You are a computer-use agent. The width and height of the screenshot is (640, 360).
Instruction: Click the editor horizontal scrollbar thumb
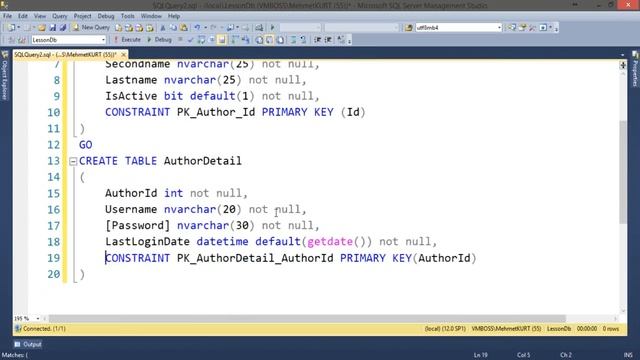(307, 318)
